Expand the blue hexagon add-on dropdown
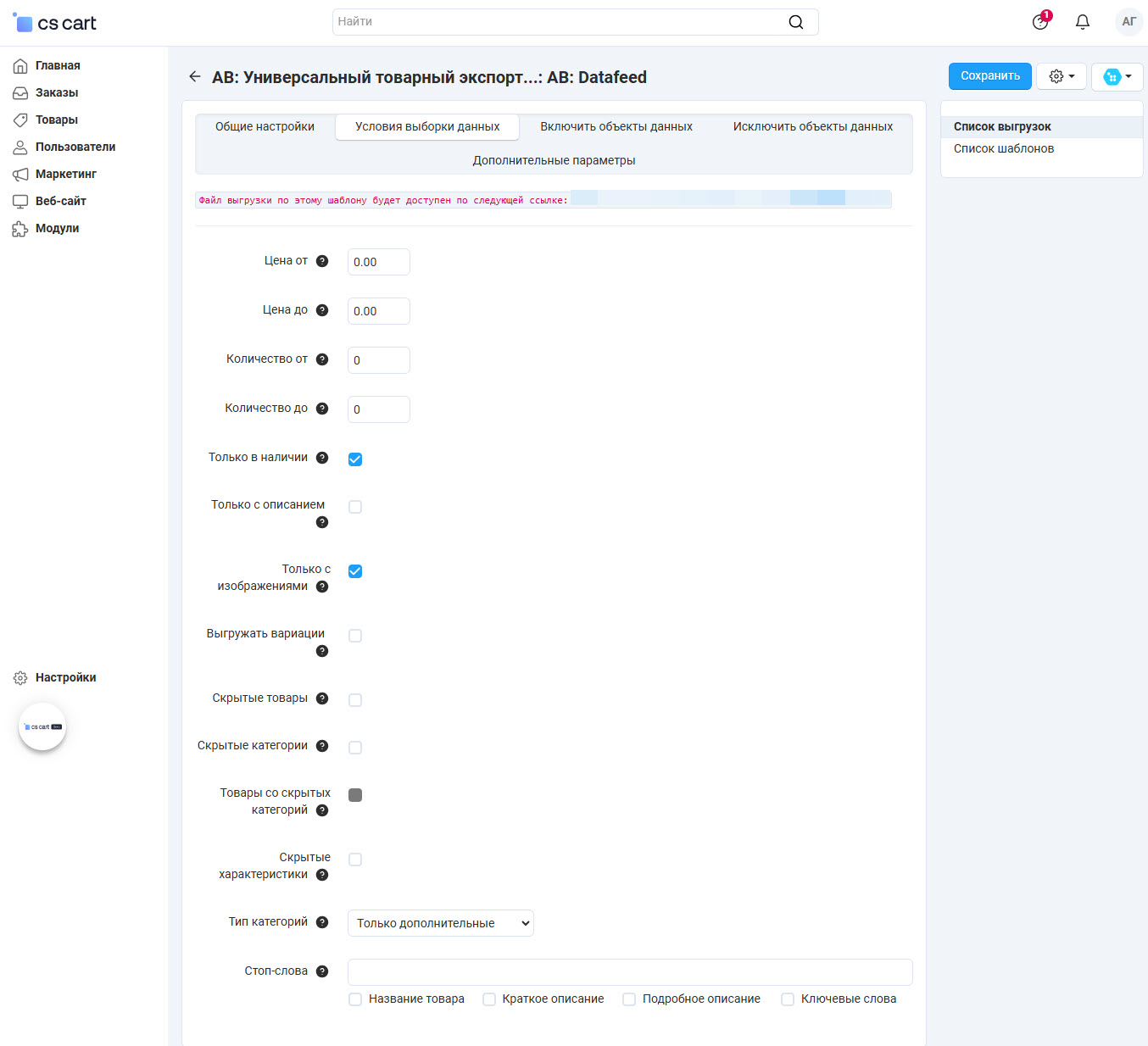 (x=1117, y=76)
